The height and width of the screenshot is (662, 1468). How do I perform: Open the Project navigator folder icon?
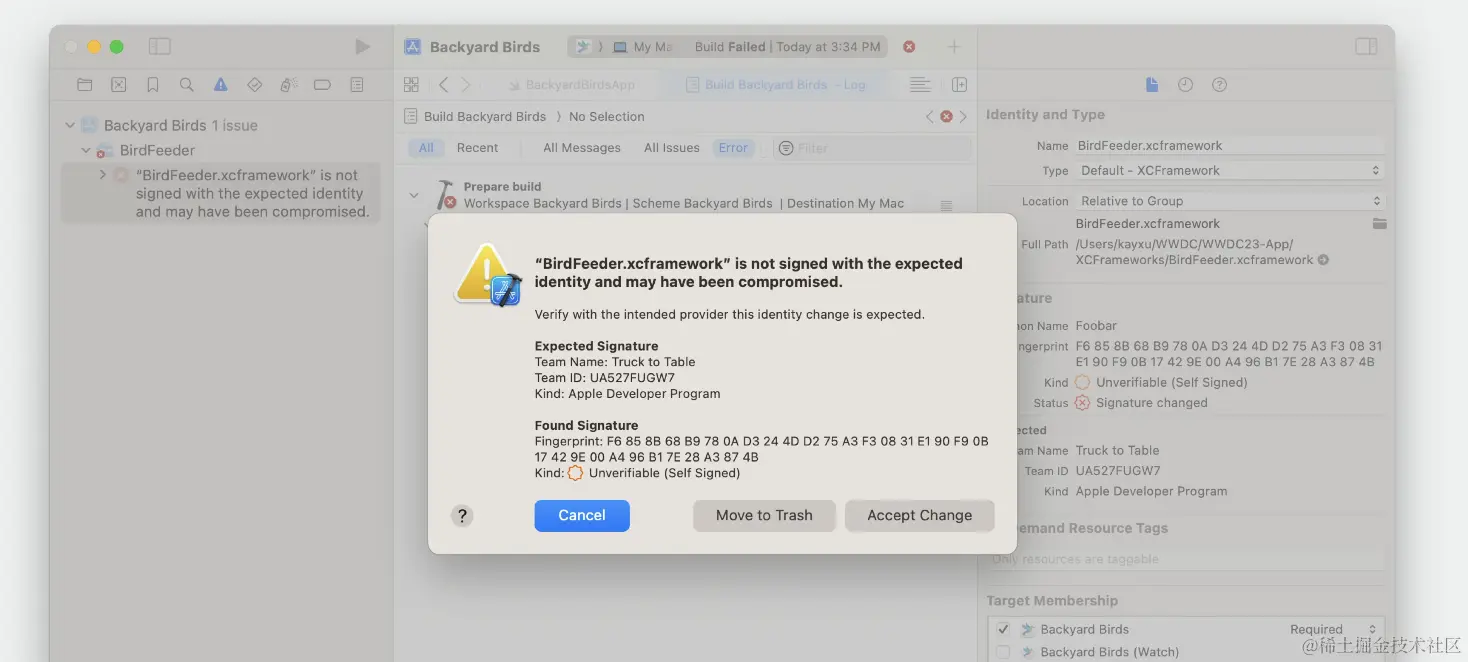(x=85, y=85)
